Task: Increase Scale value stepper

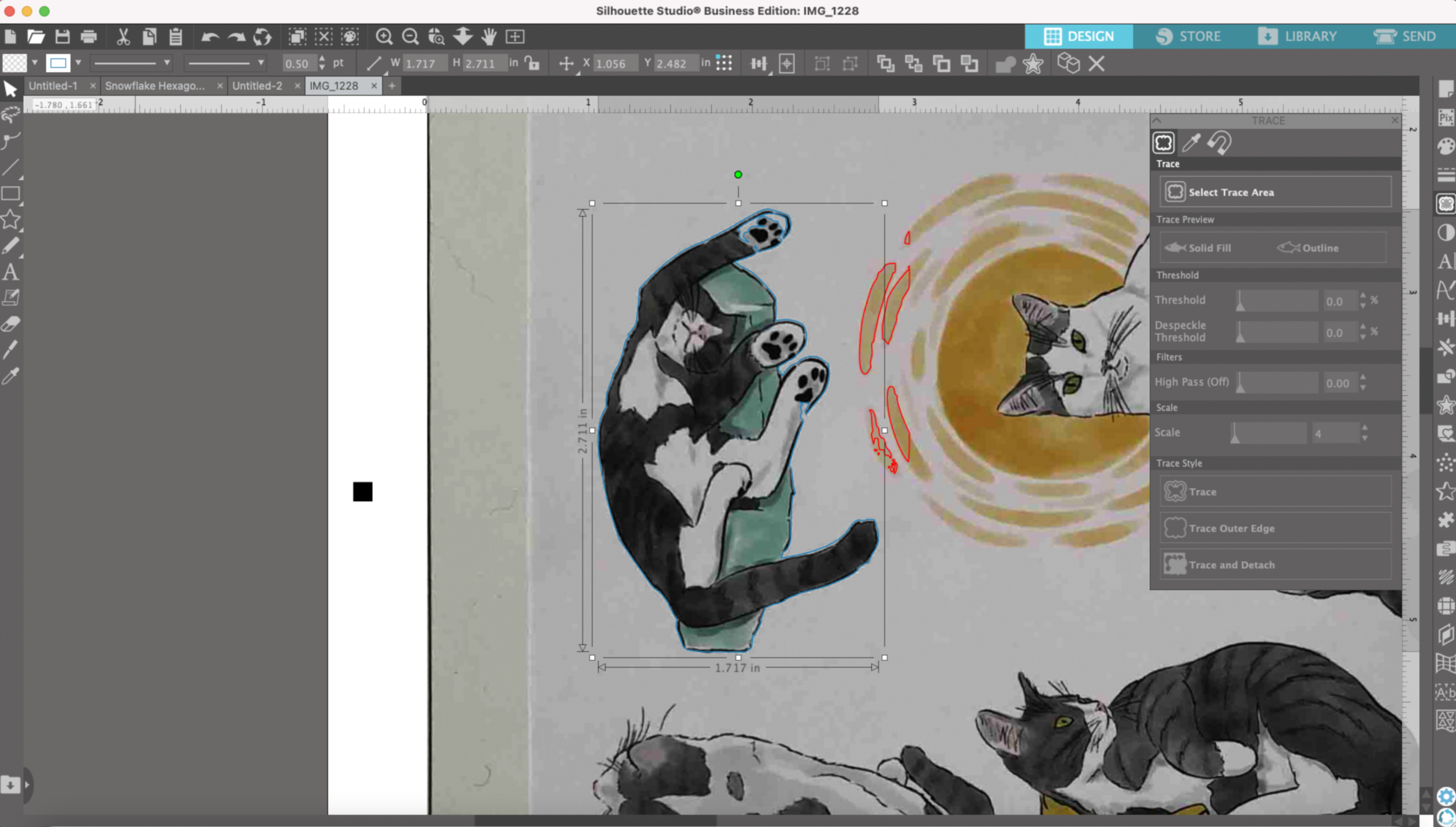Action: point(1365,429)
